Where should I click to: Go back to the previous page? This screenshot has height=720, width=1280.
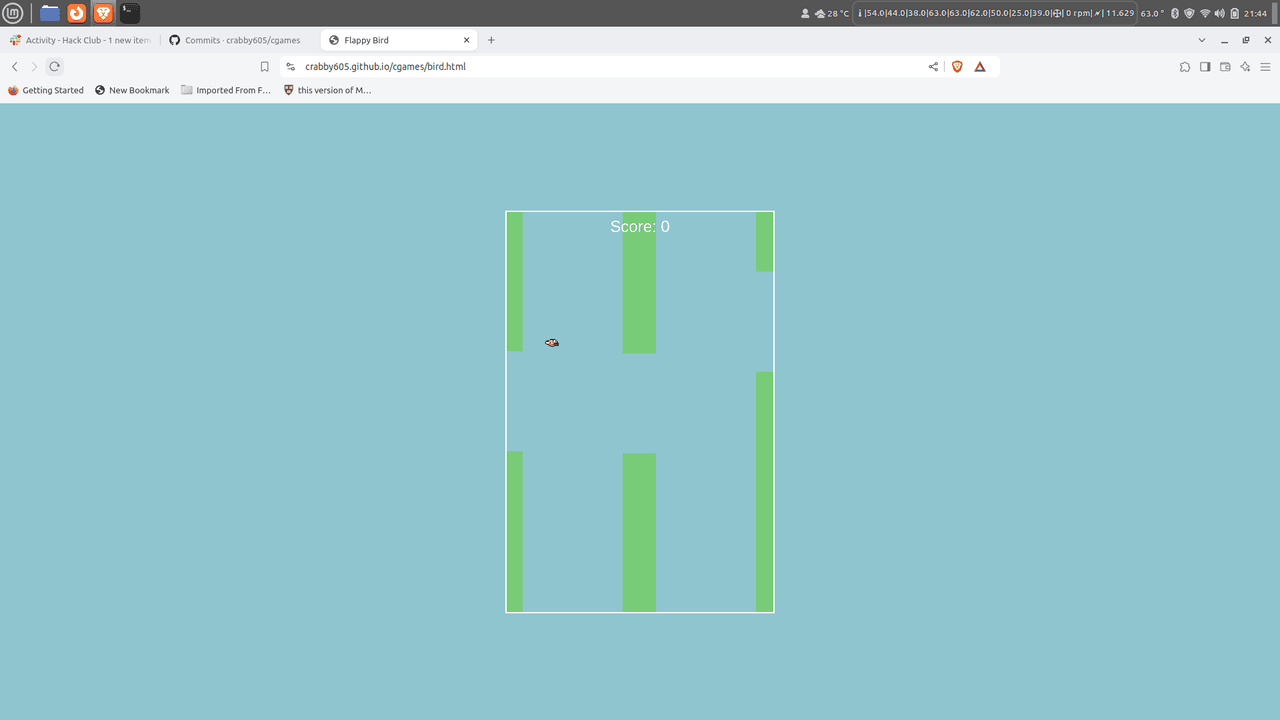(15, 66)
